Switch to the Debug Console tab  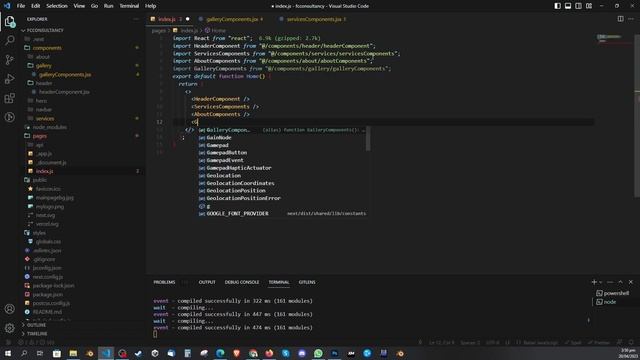pos(242,282)
